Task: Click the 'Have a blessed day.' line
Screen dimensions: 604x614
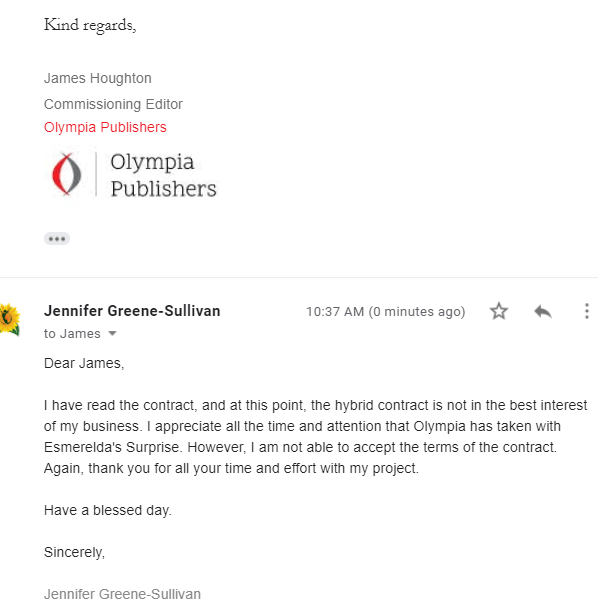Action: point(108,510)
